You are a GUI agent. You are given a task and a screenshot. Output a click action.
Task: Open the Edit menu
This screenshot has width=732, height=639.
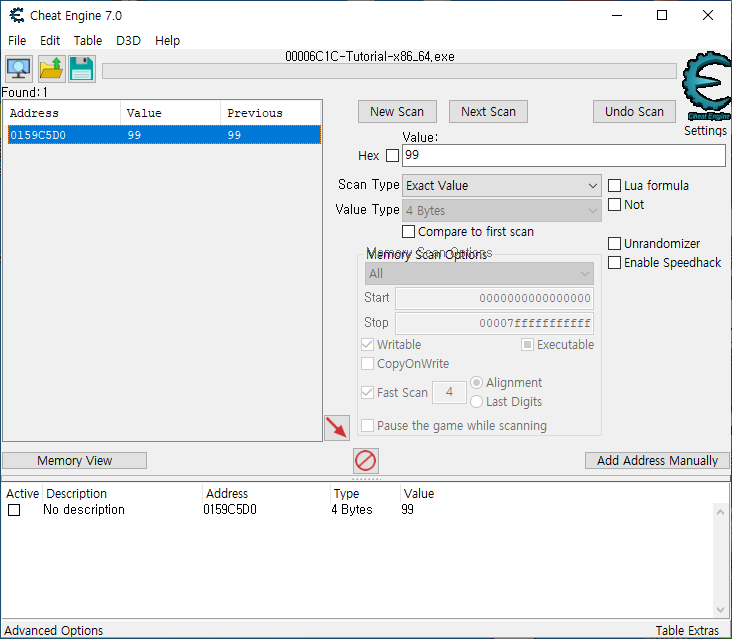[50, 41]
